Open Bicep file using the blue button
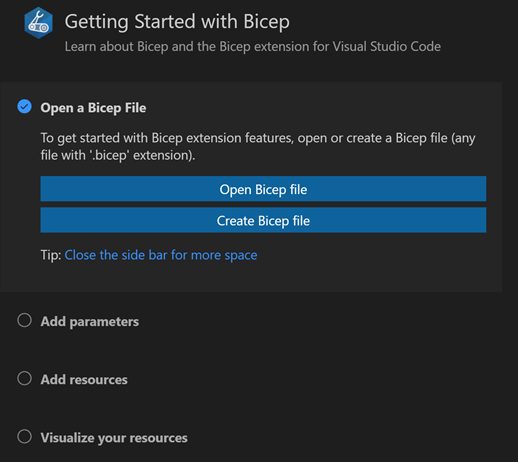The image size is (518, 462). click(x=263, y=189)
